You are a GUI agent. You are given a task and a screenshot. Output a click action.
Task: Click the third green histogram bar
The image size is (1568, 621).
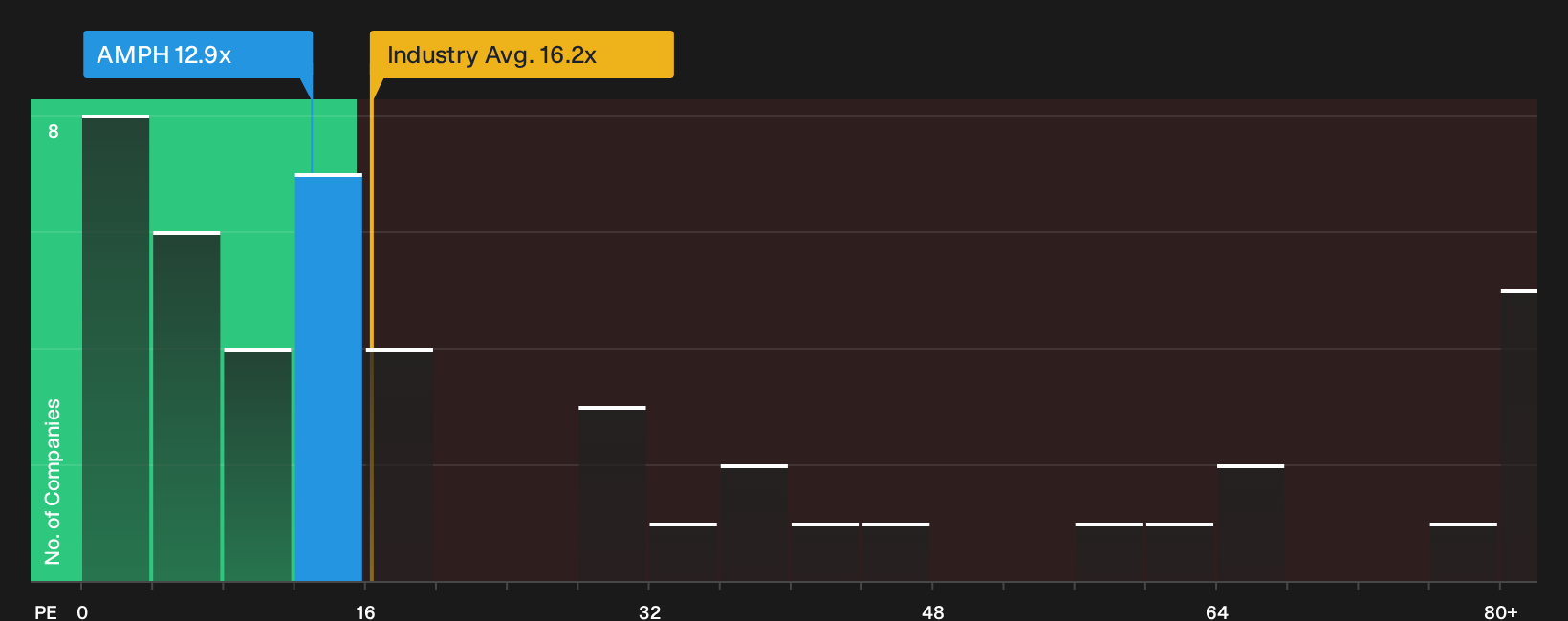click(257, 464)
